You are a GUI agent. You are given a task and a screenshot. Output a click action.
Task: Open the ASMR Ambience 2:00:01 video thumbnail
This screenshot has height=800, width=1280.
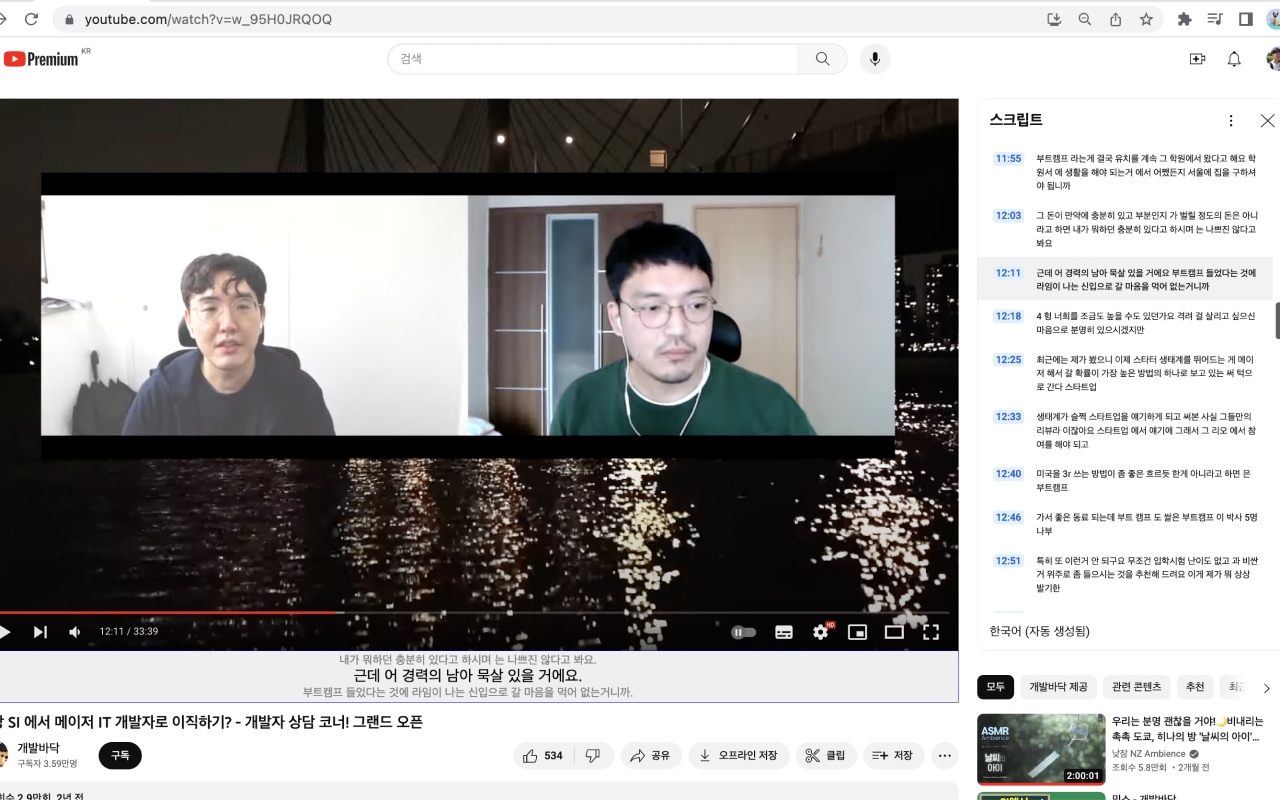click(1041, 749)
